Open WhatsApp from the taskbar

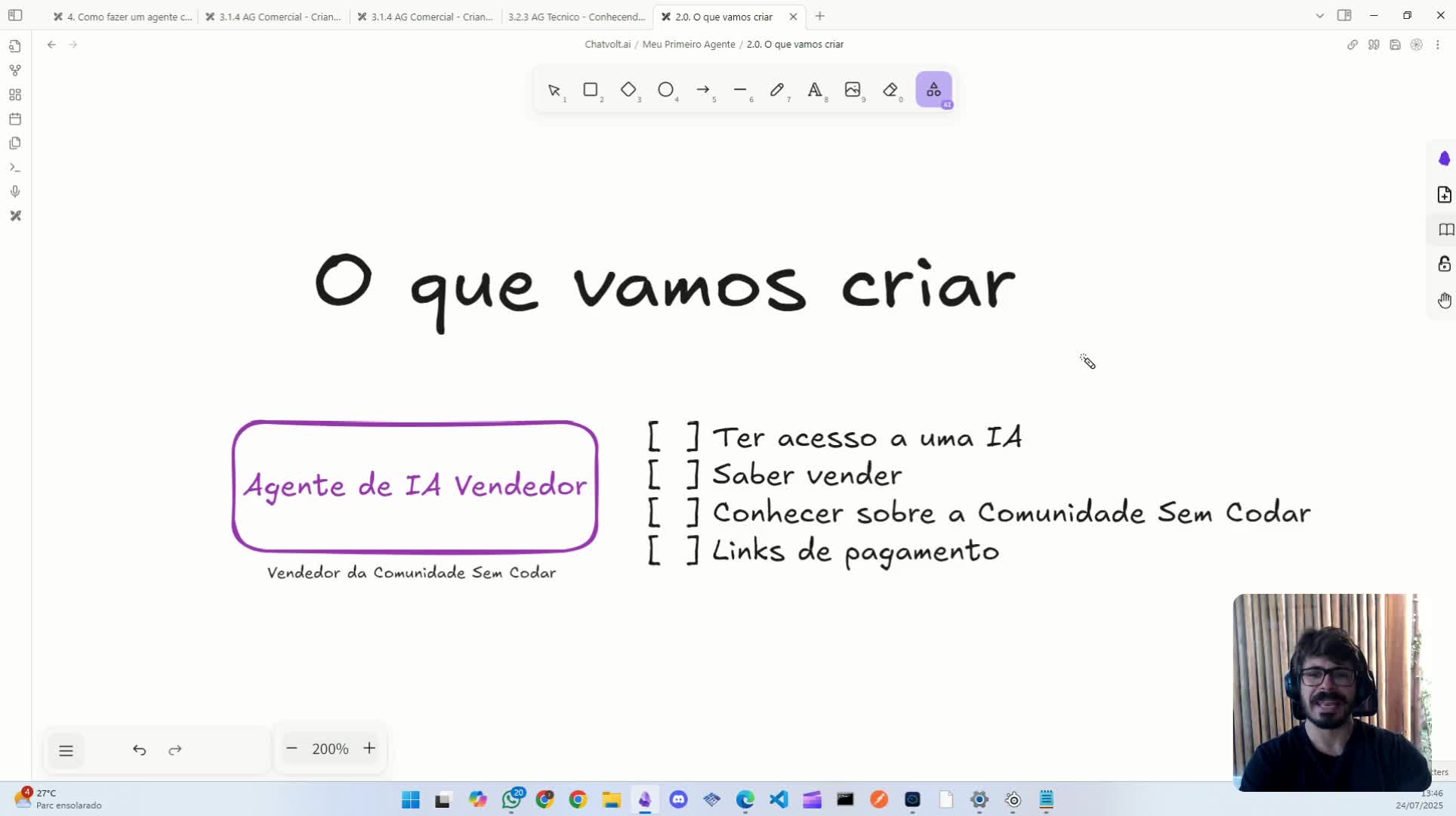click(x=512, y=799)
